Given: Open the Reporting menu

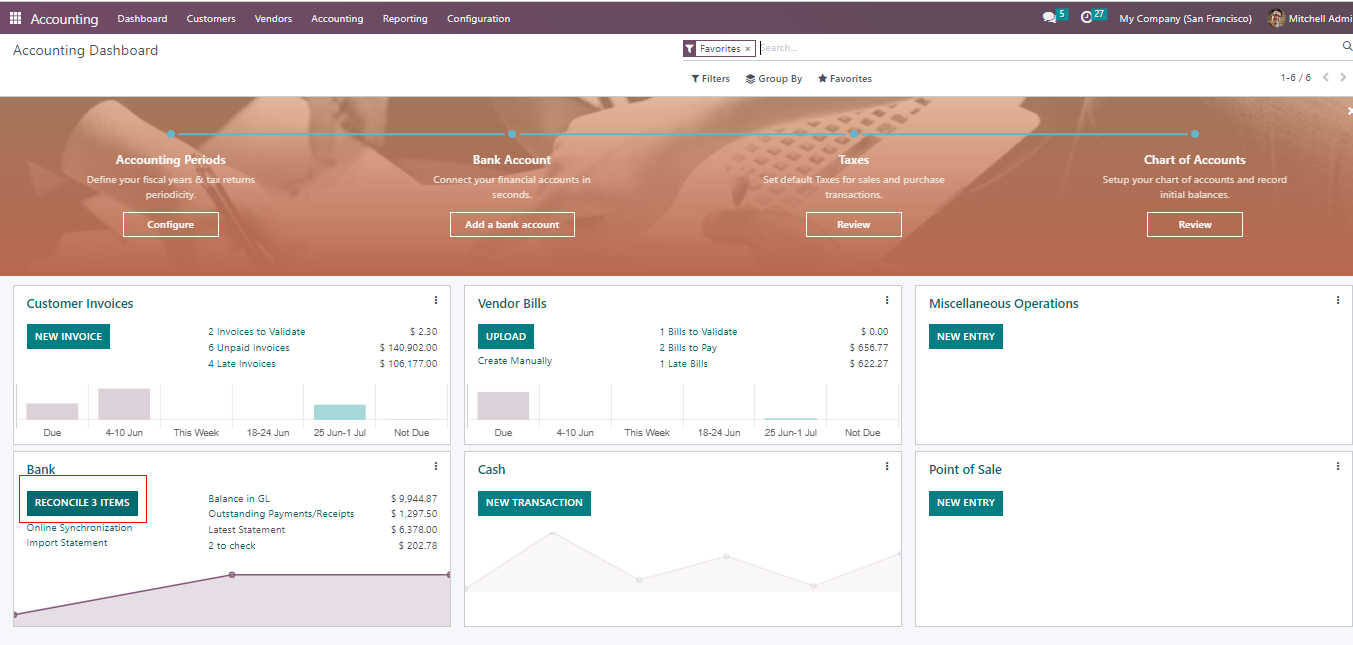Looking at the screenshot, I should pyautogui.click(x=405, y=19).
